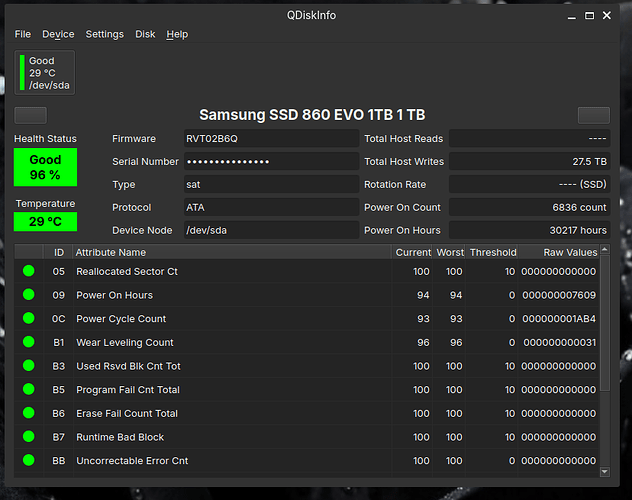632x500 pixels.
Task: Click green status dot for Program Fail Cnt Total
Action: [29, 389]
